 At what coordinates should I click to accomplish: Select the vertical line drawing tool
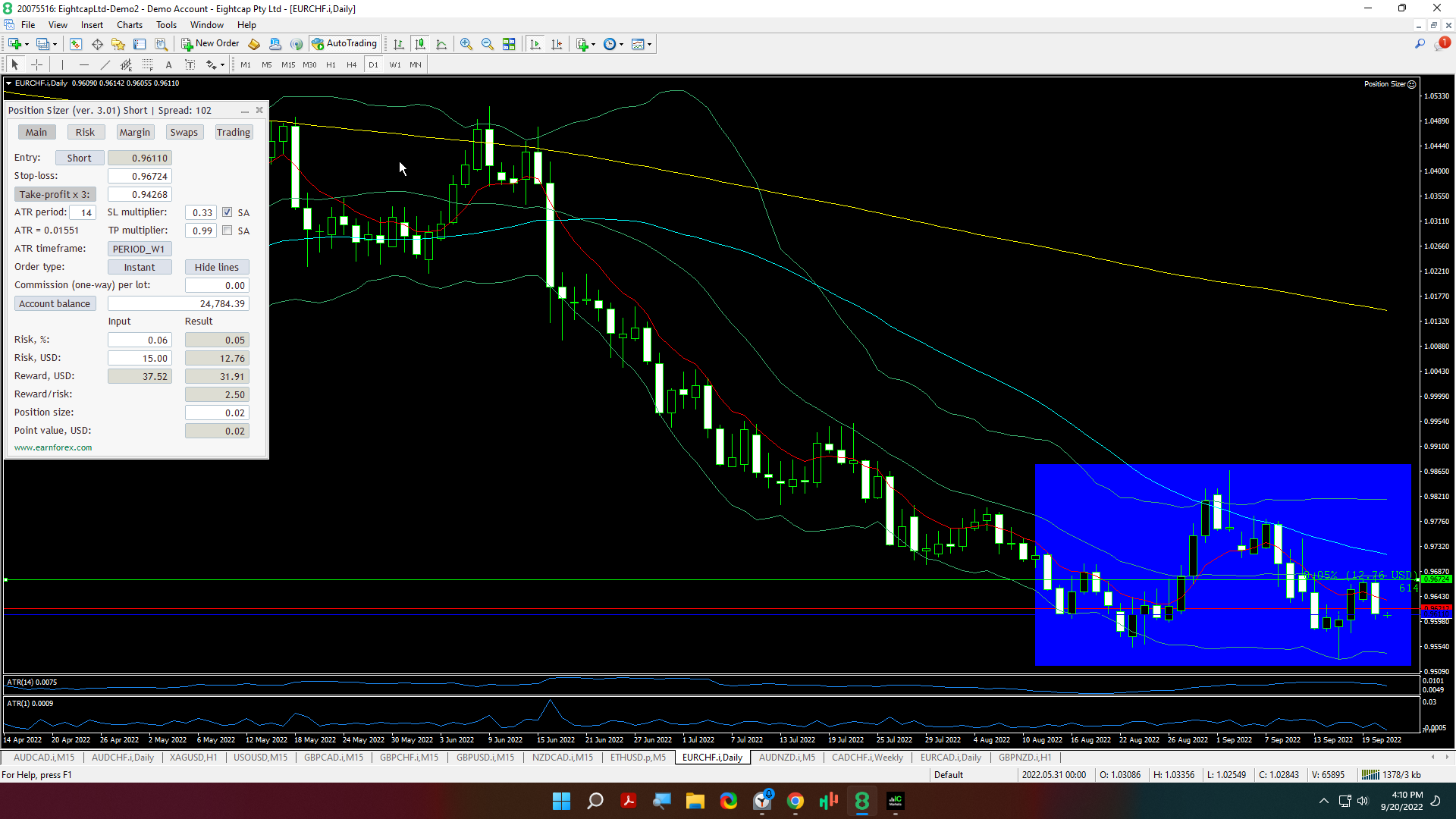point(62,64)
